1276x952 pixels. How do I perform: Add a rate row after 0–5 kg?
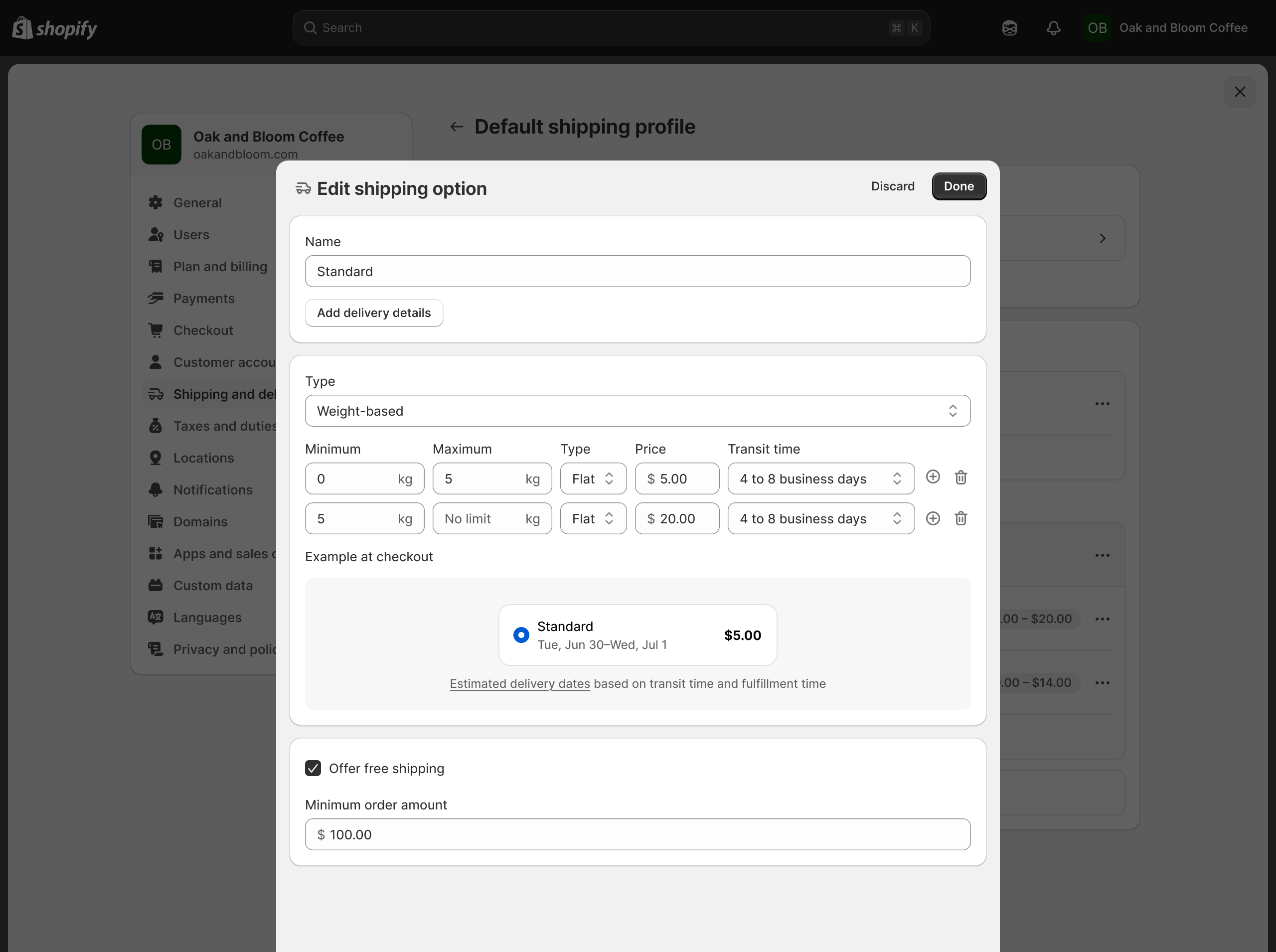tap(933, 477)
